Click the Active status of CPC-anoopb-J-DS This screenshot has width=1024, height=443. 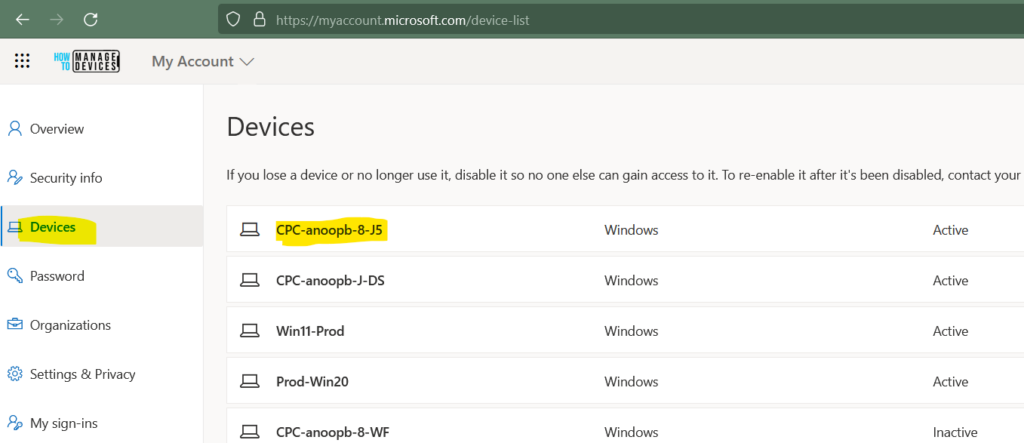pos(950,280)
